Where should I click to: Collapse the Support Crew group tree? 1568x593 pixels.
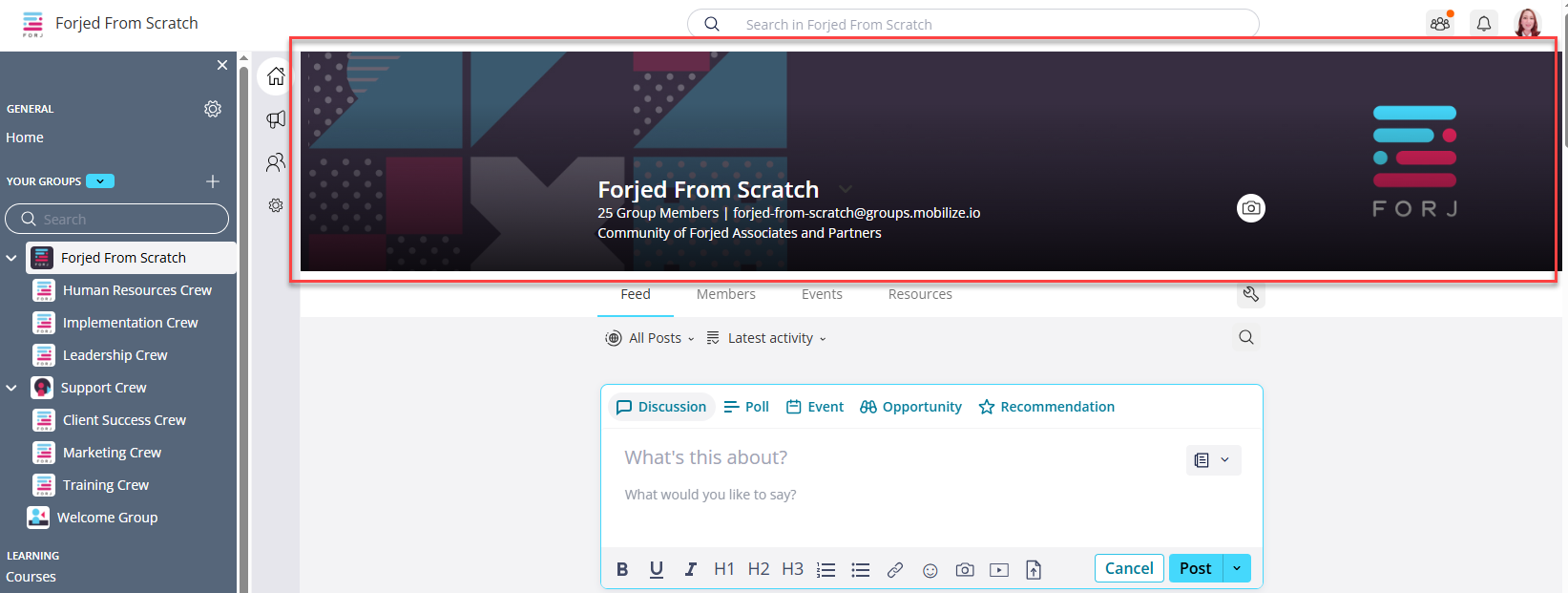(11, 388)
